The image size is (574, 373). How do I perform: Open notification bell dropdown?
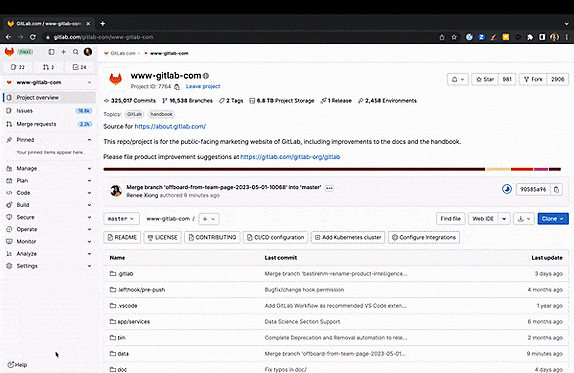tap(458, 79)
